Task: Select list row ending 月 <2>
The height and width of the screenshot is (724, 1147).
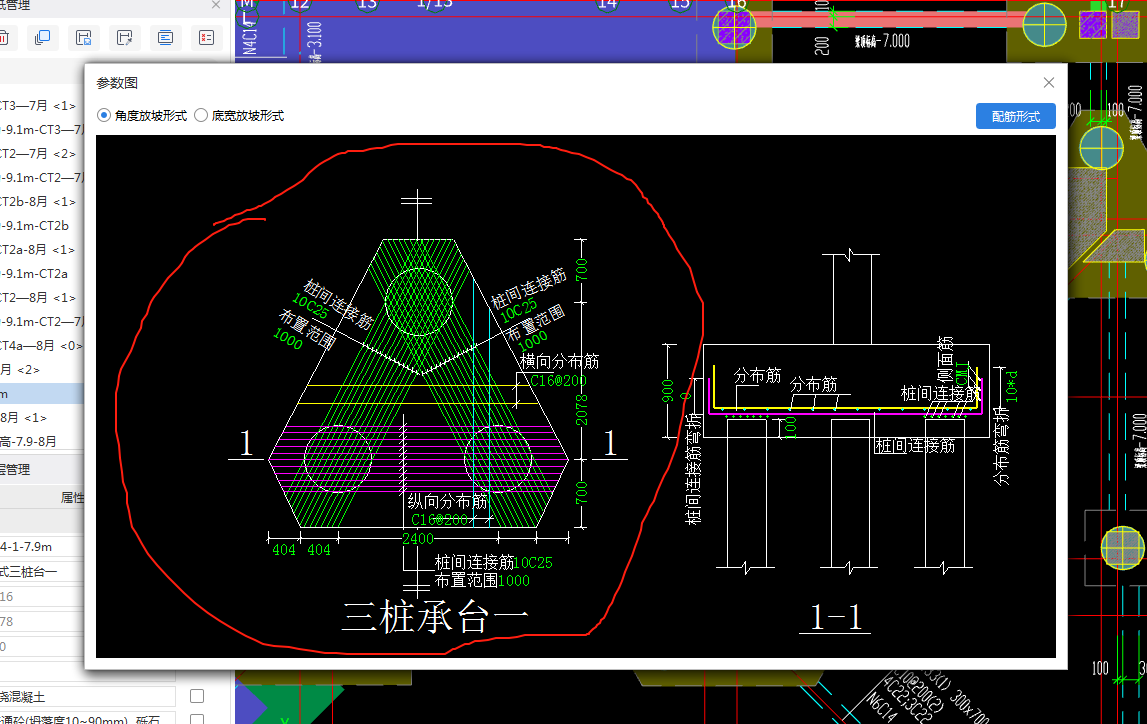Action: point(42,370)
